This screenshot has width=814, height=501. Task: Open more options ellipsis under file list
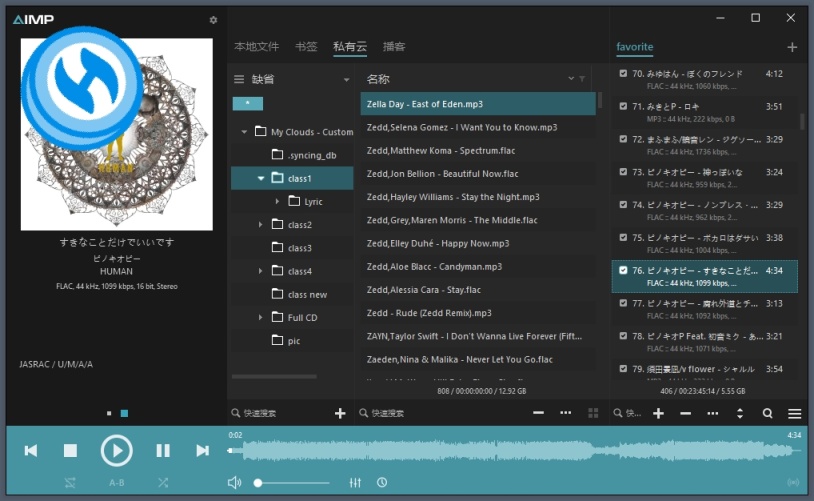point(566,413)
